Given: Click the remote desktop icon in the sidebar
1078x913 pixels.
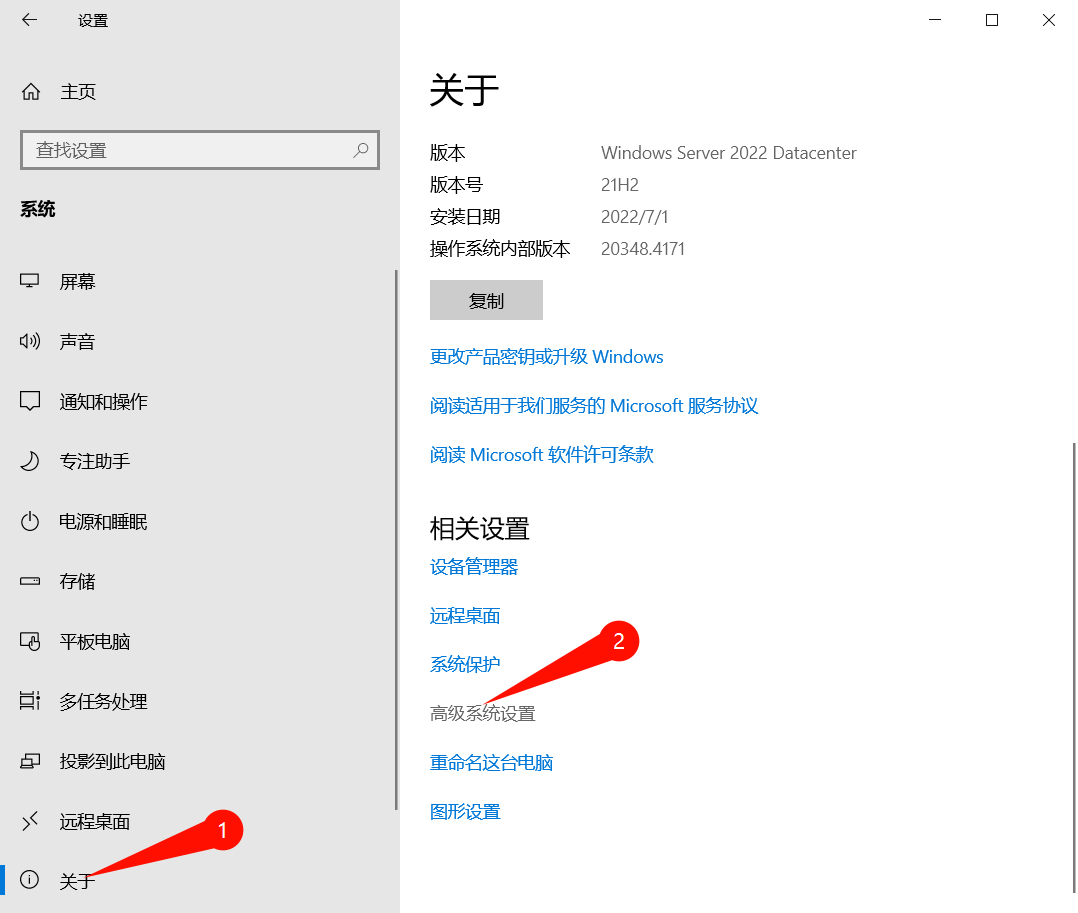Looking at the screenshot, I should coord(30,821).
